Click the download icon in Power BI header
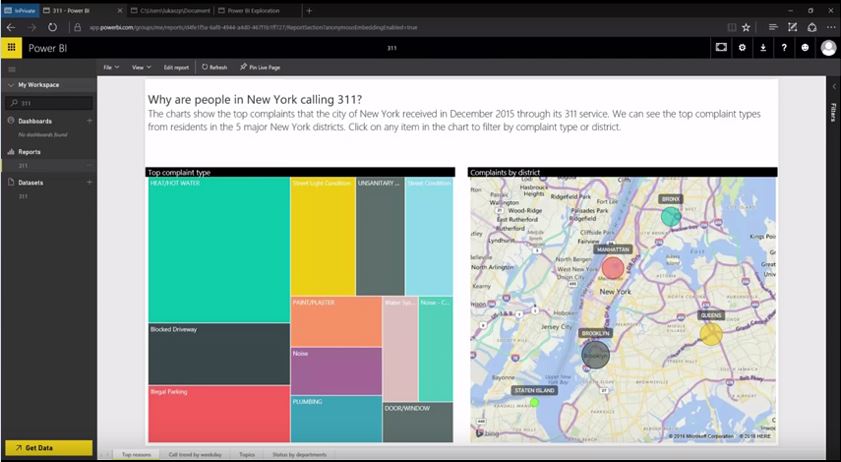This screenshot has width=841, height=462. tap(763, 48)
